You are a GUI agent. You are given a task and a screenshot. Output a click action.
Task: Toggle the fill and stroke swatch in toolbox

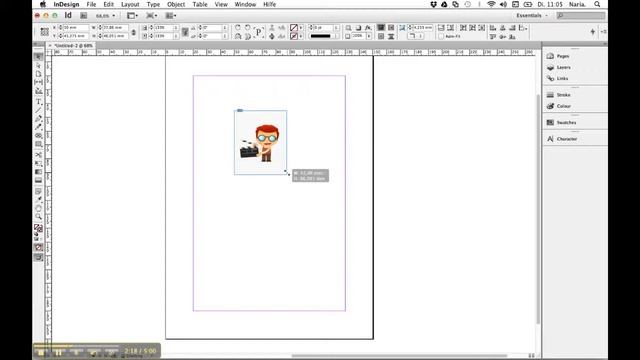38,228
